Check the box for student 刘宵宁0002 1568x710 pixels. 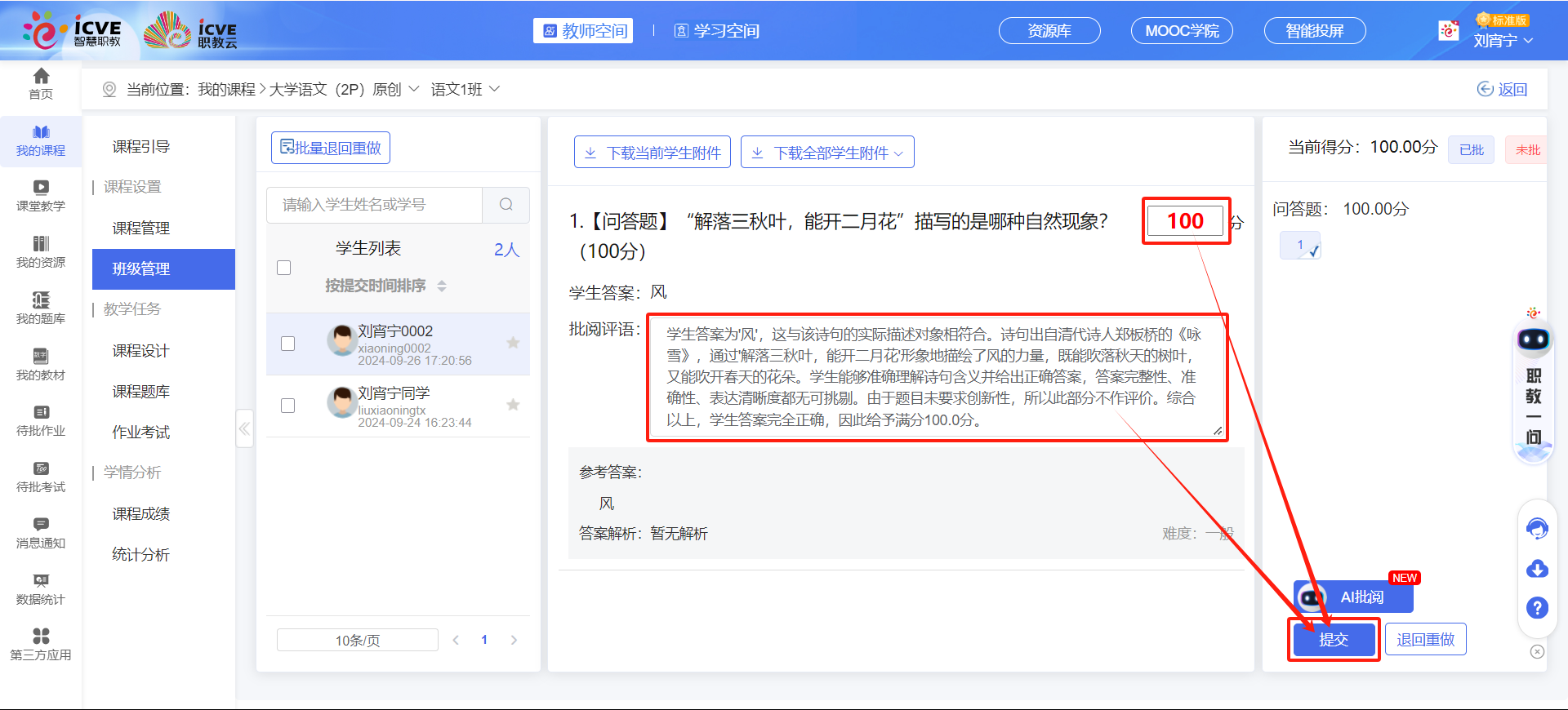[287, 344]
